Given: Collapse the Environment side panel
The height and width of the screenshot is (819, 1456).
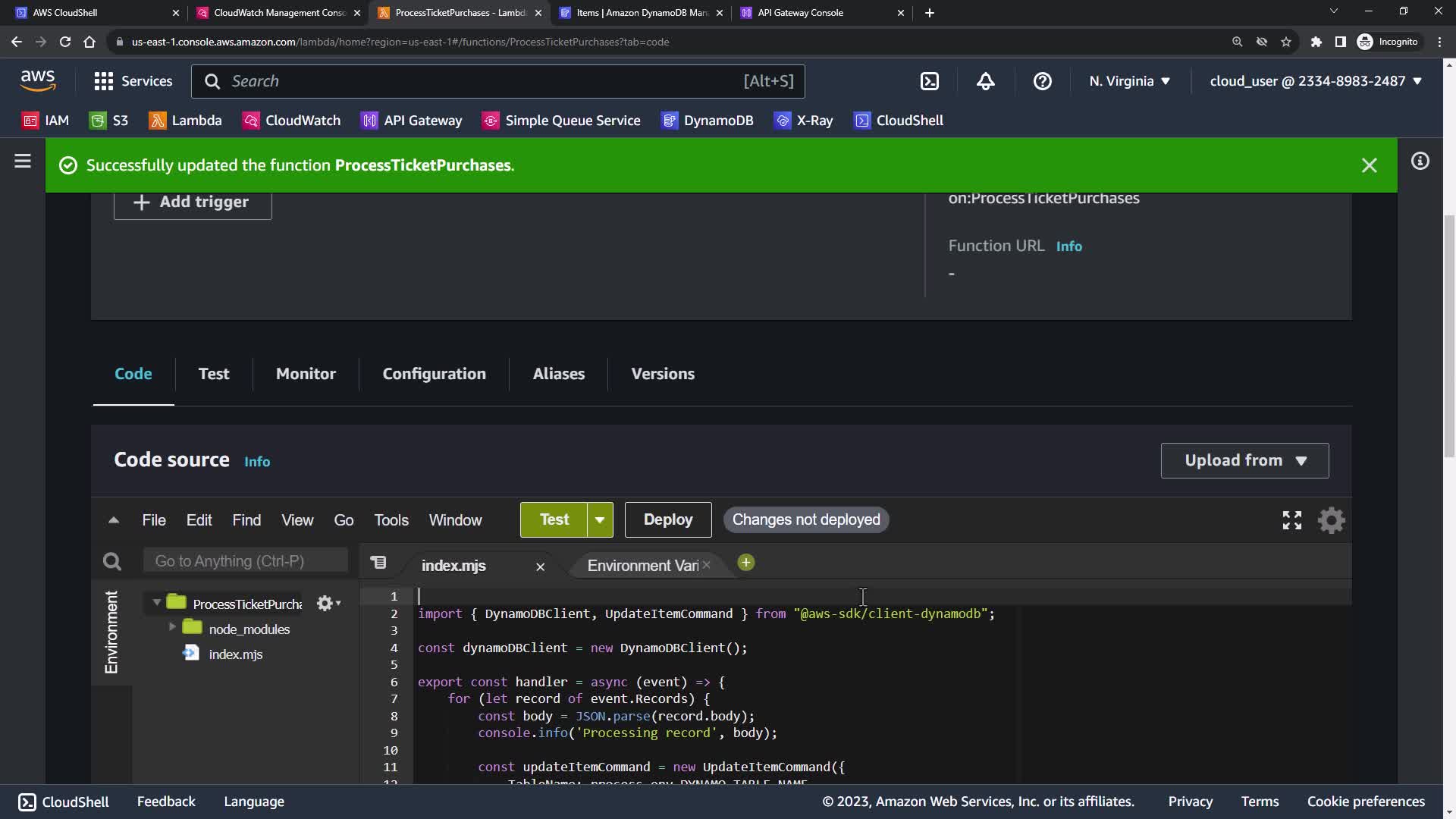Looking at the screenshot, I should [111, 632].
